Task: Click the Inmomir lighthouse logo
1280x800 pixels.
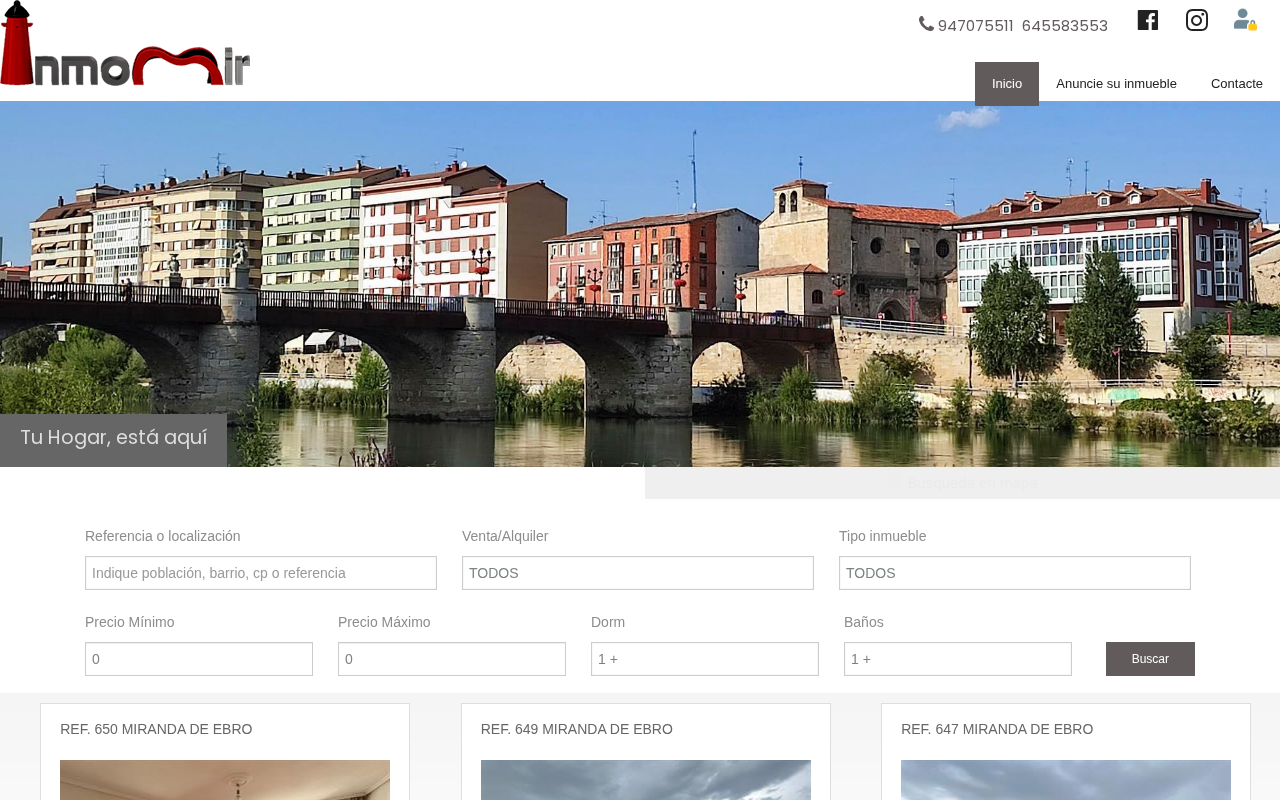Action: [125, 44]
